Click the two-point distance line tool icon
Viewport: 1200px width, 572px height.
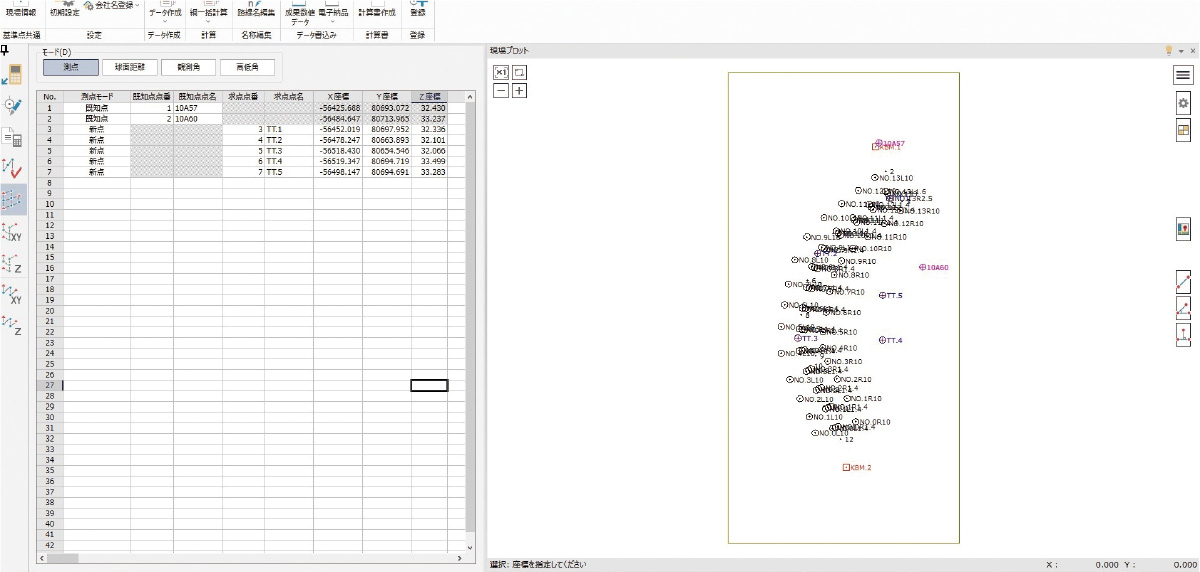tap(1182, 283)
